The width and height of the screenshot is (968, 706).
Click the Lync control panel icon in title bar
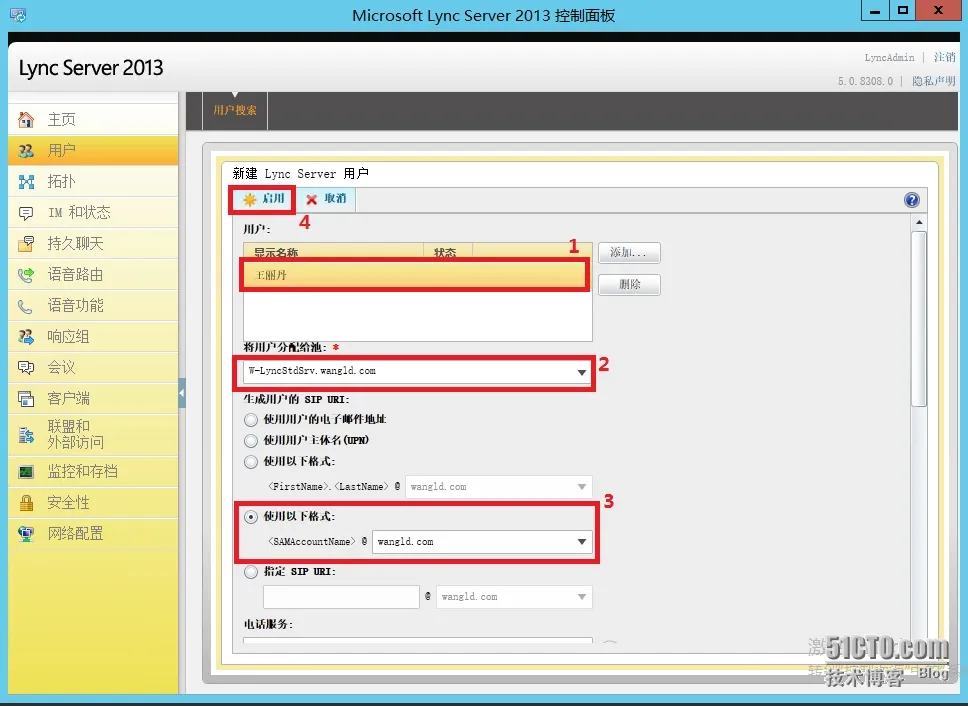[18, 15]
